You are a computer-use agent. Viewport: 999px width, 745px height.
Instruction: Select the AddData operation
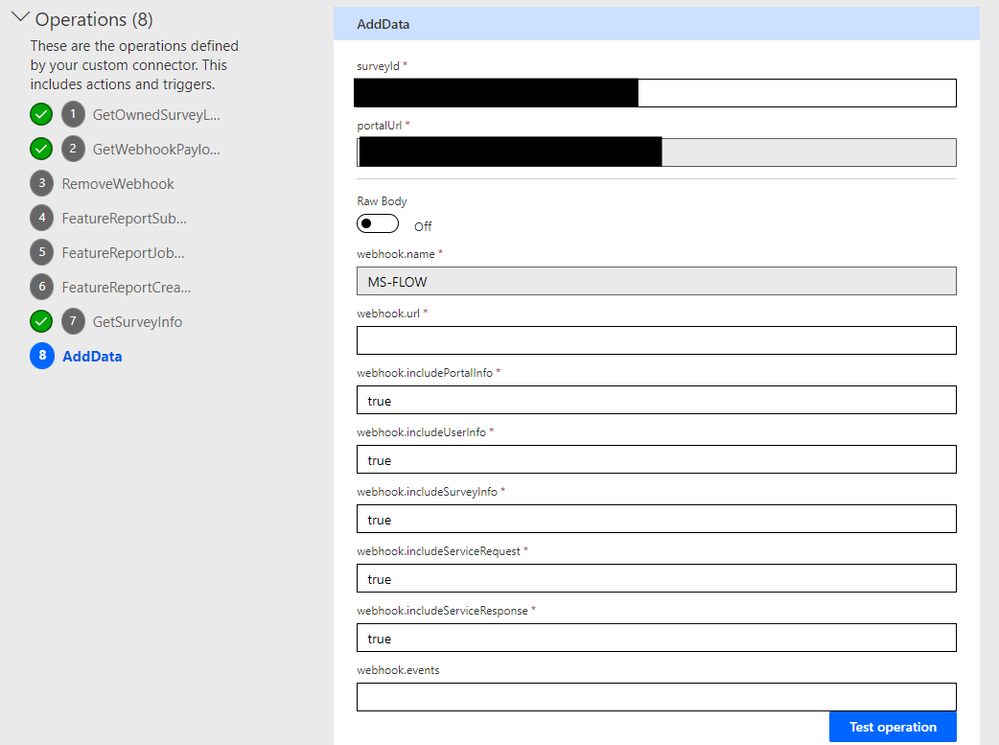coord(92,356)
